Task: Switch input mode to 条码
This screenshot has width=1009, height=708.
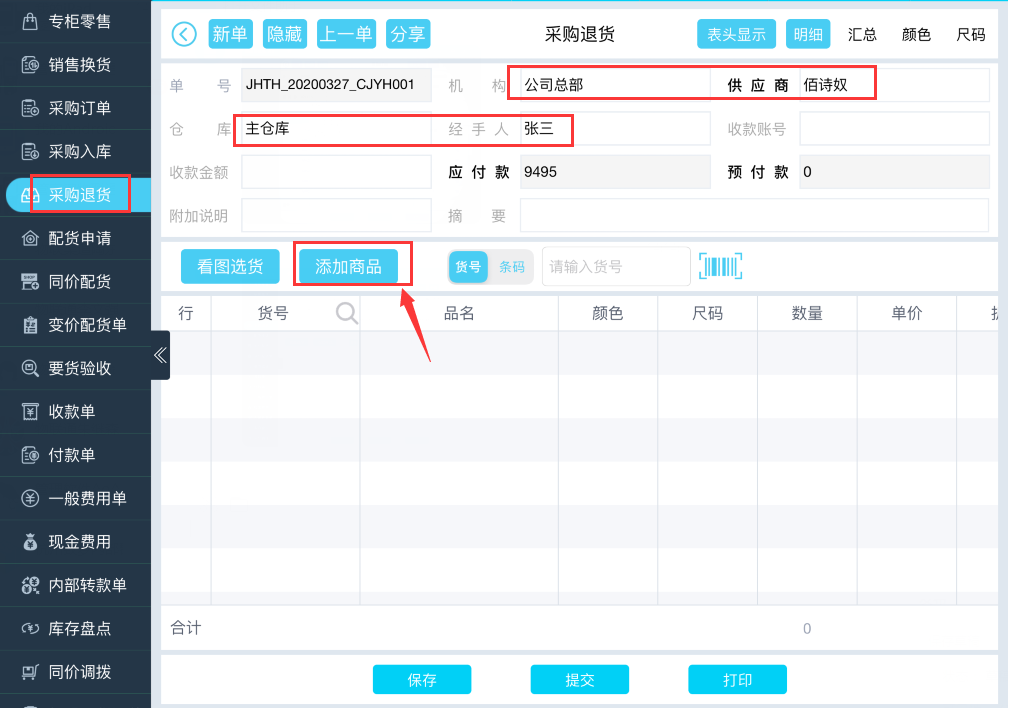Action: click(512, 267)
